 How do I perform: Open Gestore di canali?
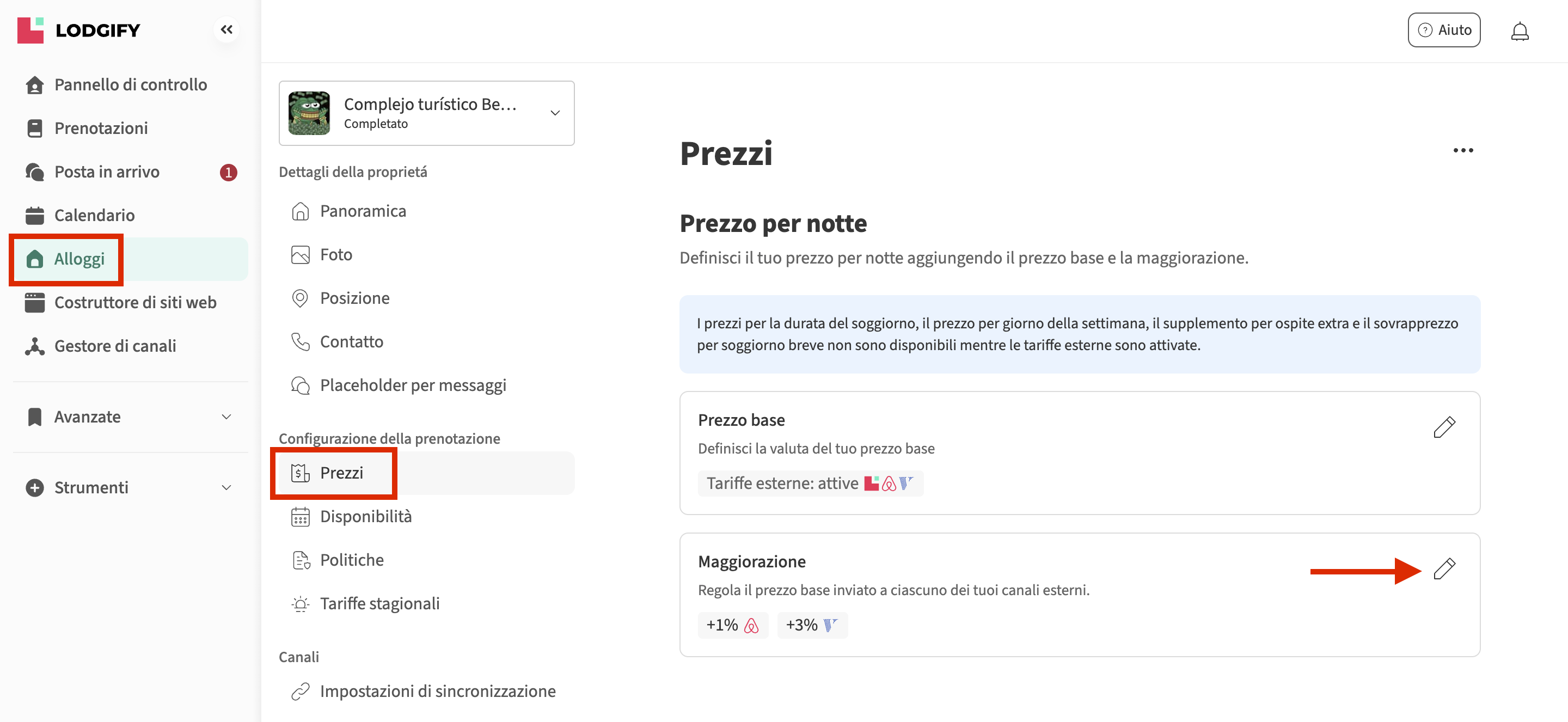click(x=115, y=346)
